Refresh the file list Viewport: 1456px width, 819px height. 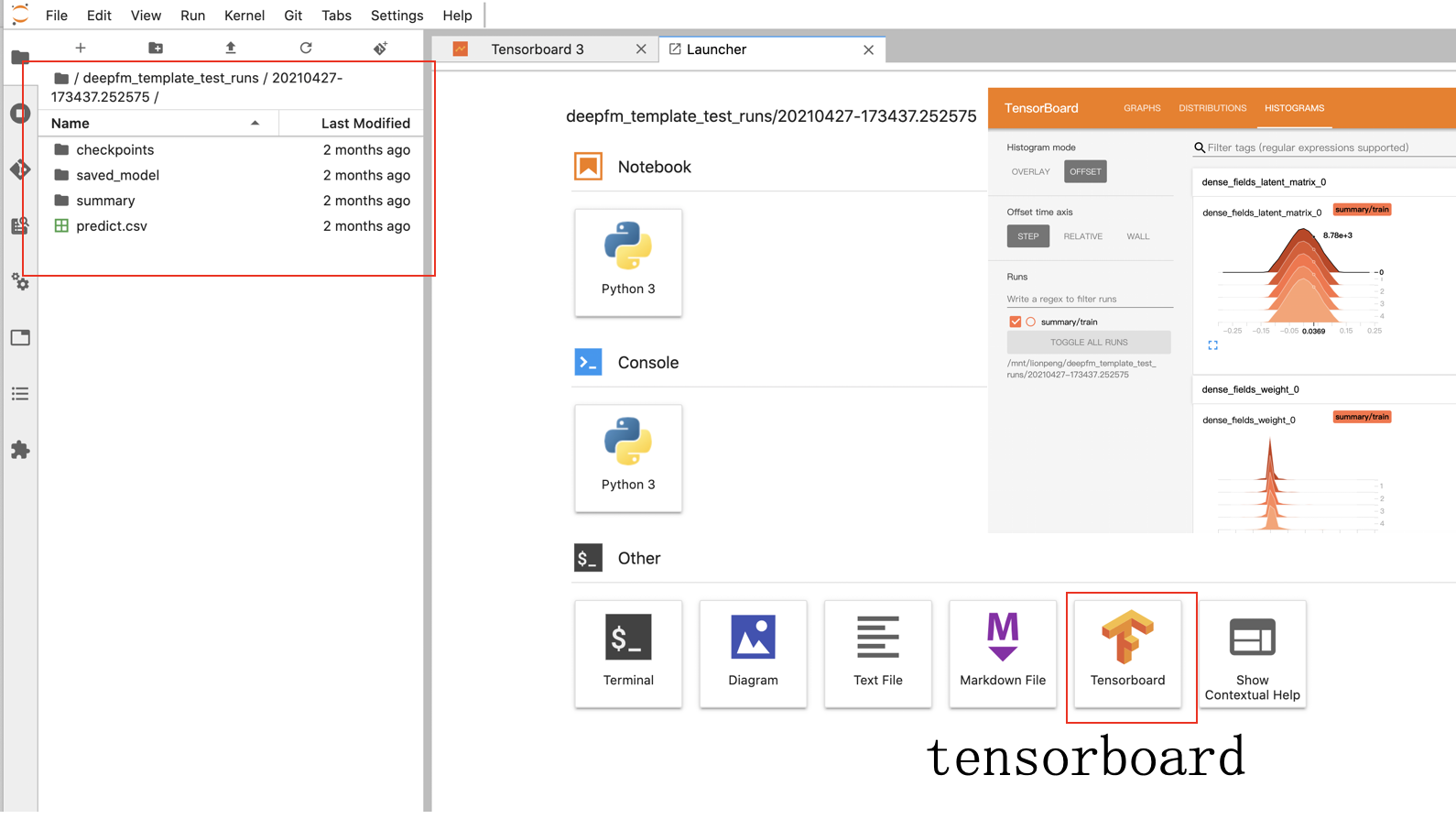(x=306, y=48)
